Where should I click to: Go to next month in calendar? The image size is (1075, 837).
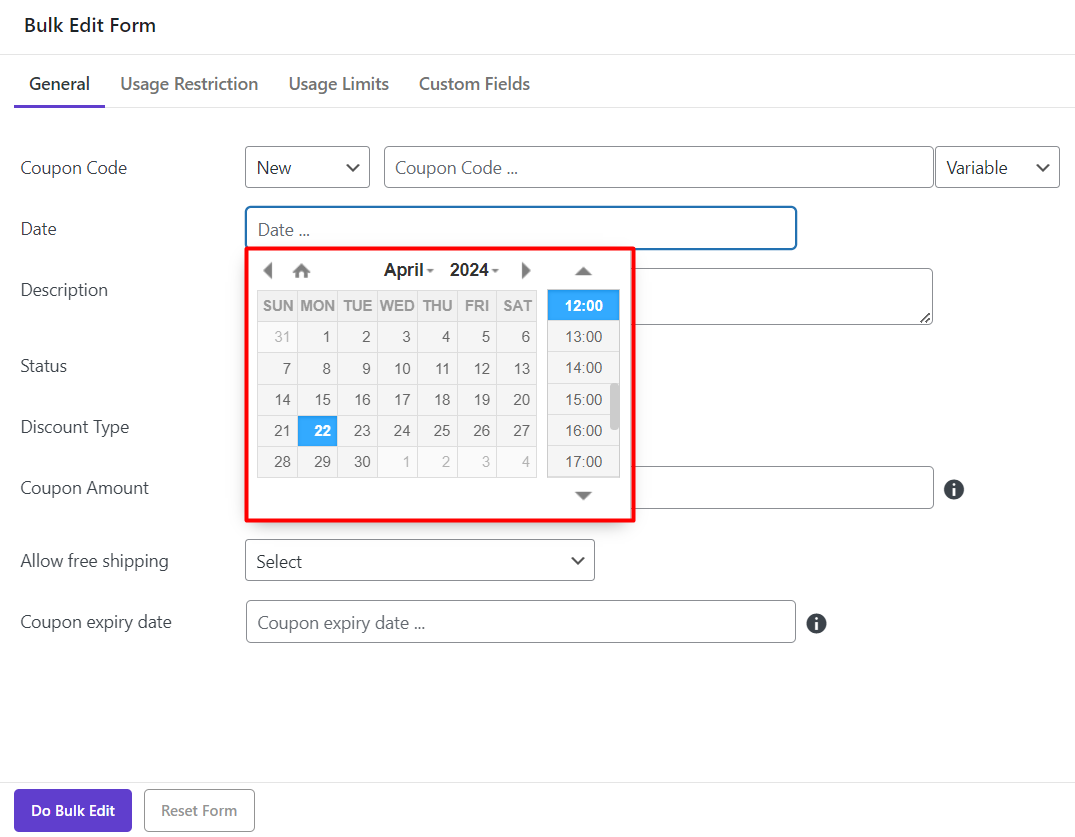point(526,271)
